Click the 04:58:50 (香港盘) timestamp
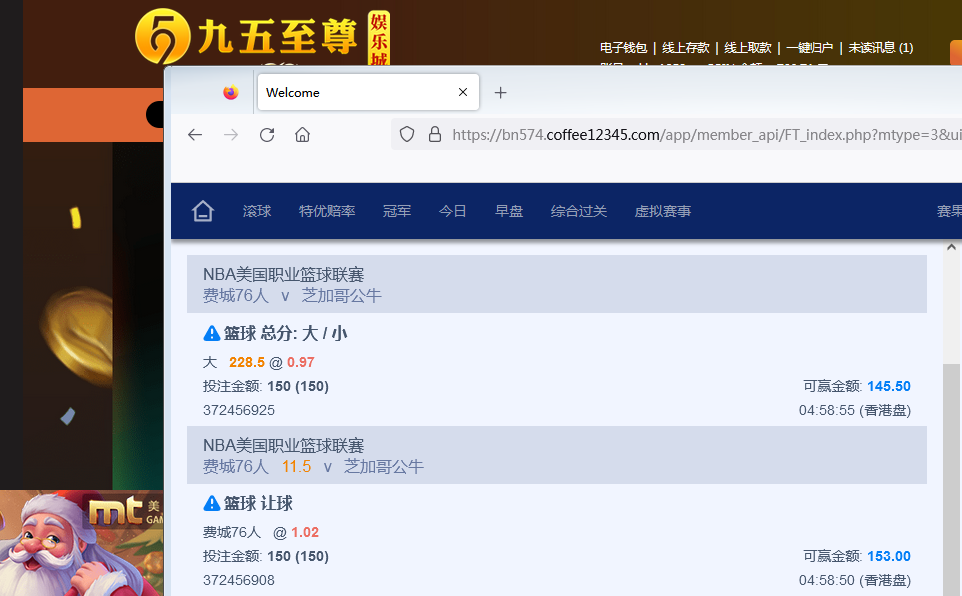This screenshot has width=962, height=596. coord(855,580)
